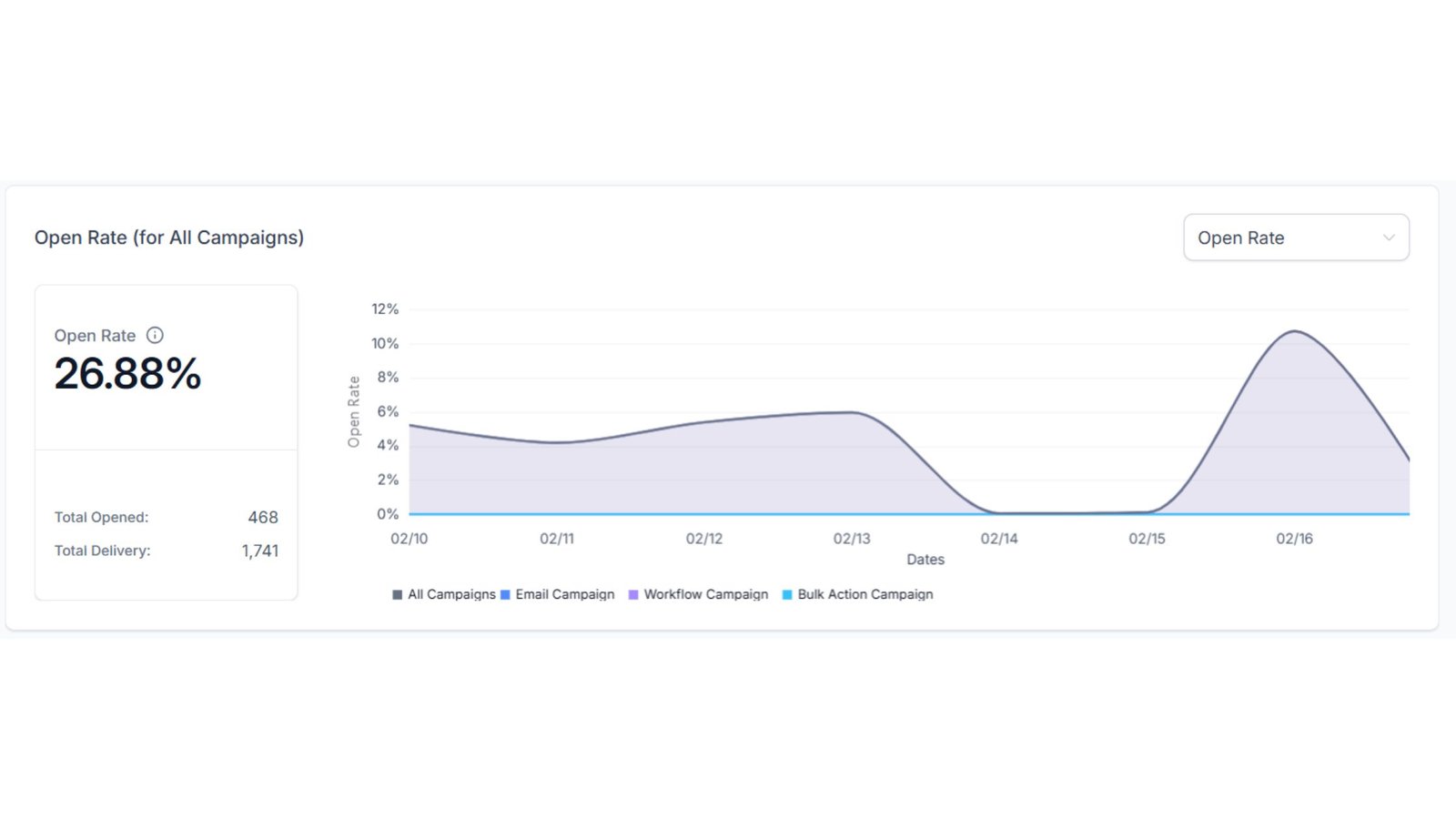Click the 02/16 peak on the chart
This screenshot has height=819, width=1456.
click(x=1294, y=332)
